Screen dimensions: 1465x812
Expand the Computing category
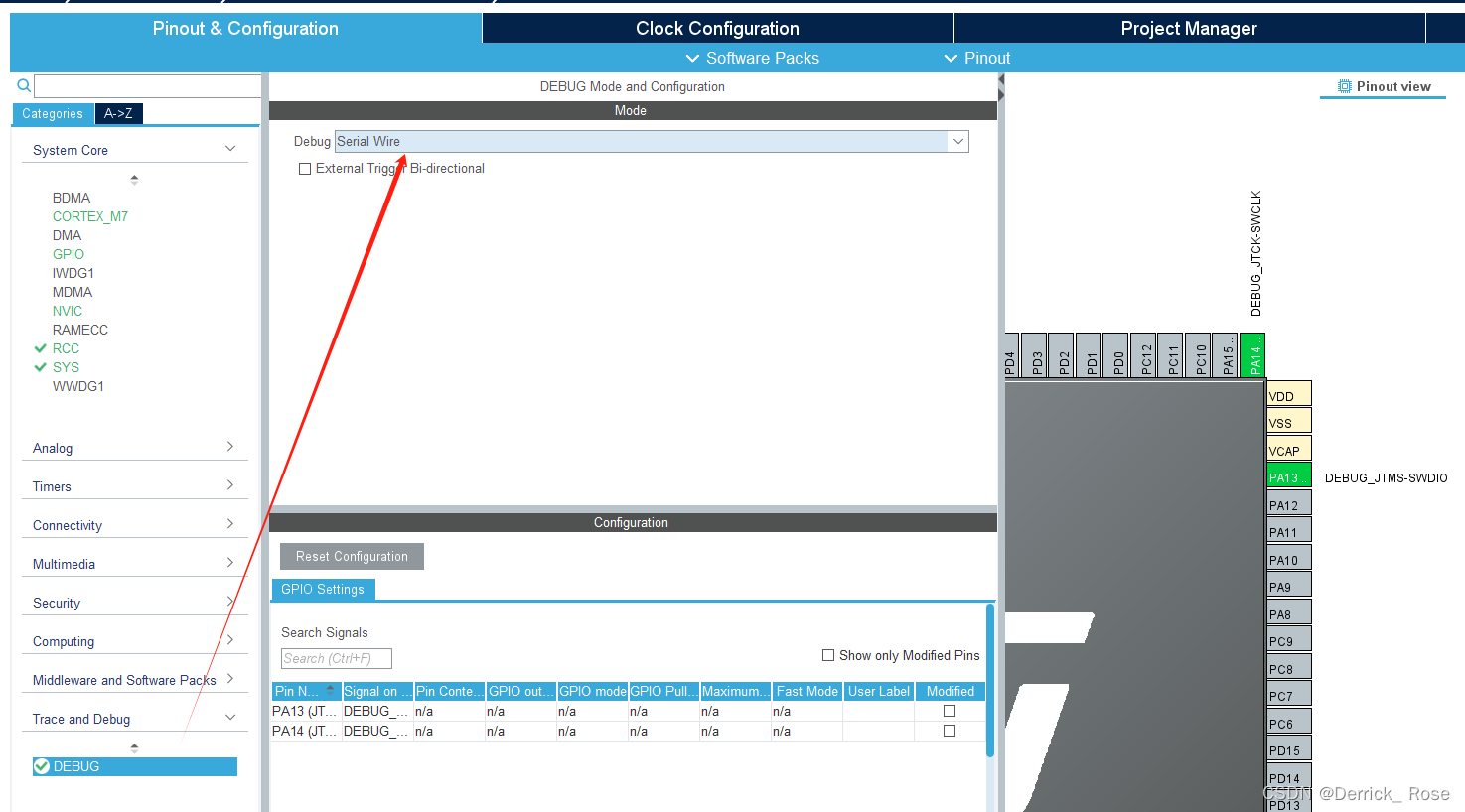(230, 640)
